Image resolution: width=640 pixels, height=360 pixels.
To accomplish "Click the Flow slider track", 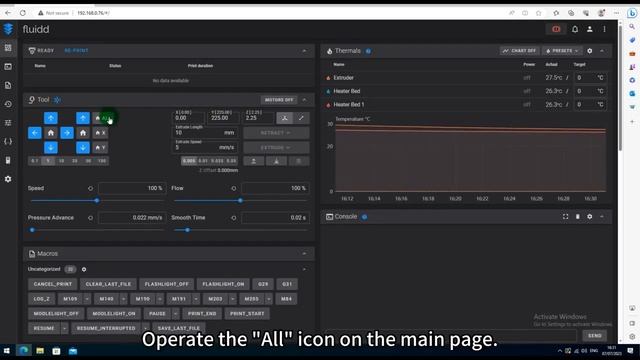I will point(240,200).
